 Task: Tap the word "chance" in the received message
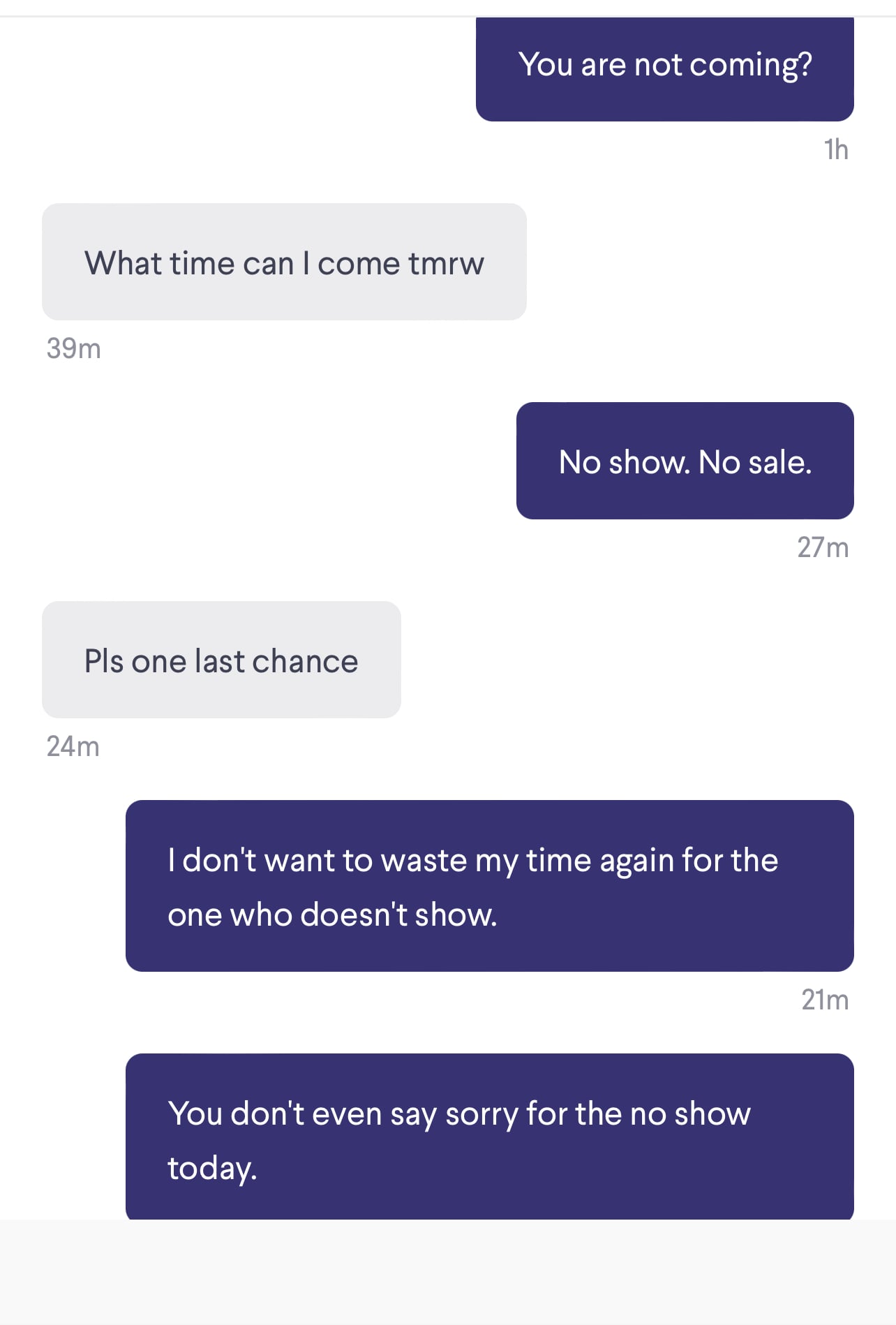click(x=305, y=661)
